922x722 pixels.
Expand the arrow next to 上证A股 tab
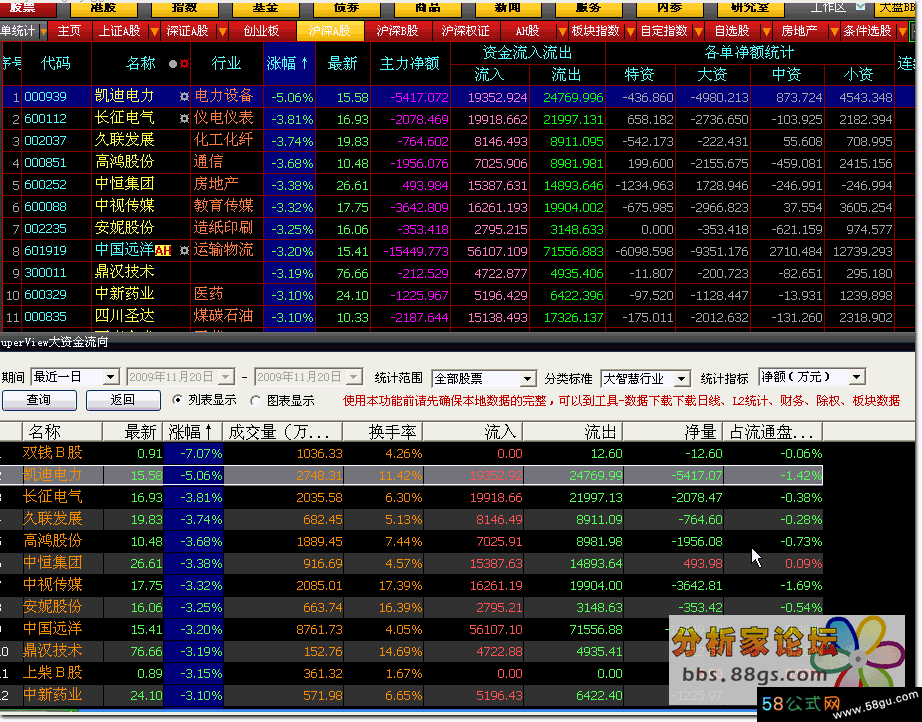click(154, 31)
